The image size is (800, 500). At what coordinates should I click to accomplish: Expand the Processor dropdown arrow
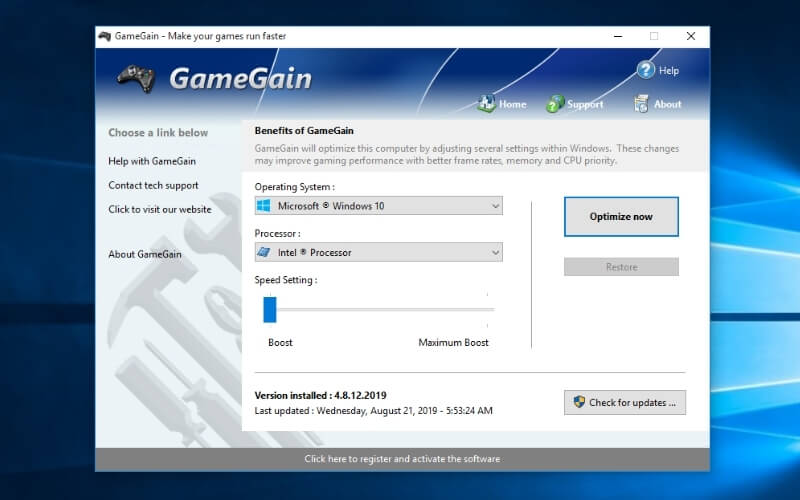point(495,253)
